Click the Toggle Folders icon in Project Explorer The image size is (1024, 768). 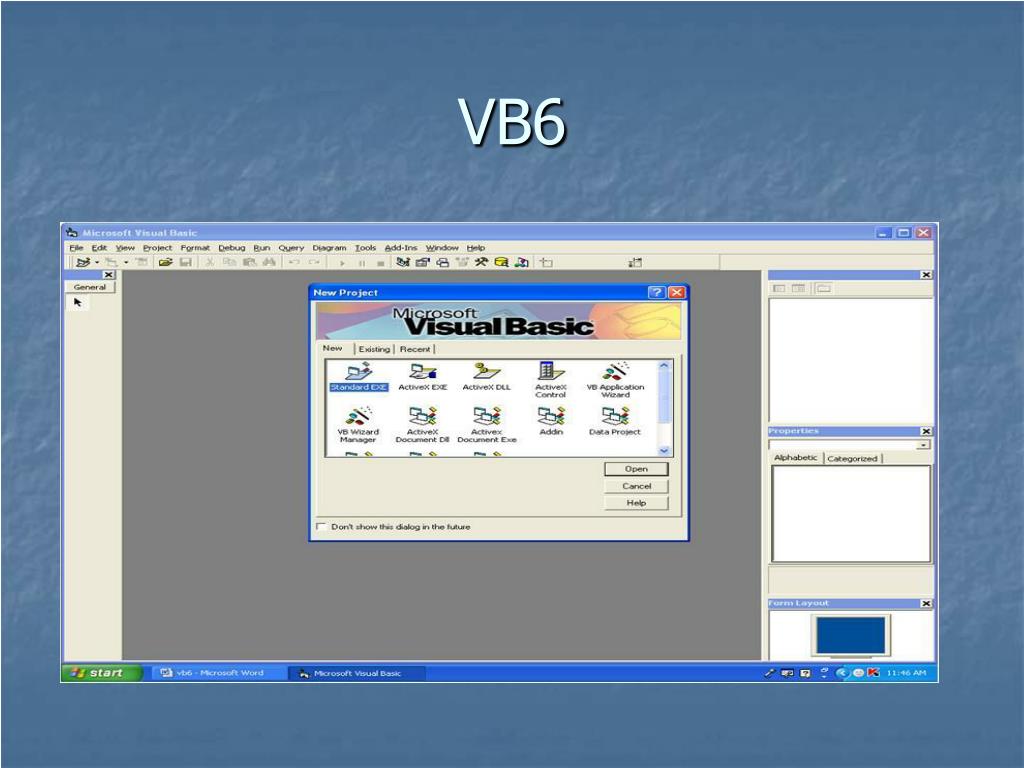pos(824,288)
